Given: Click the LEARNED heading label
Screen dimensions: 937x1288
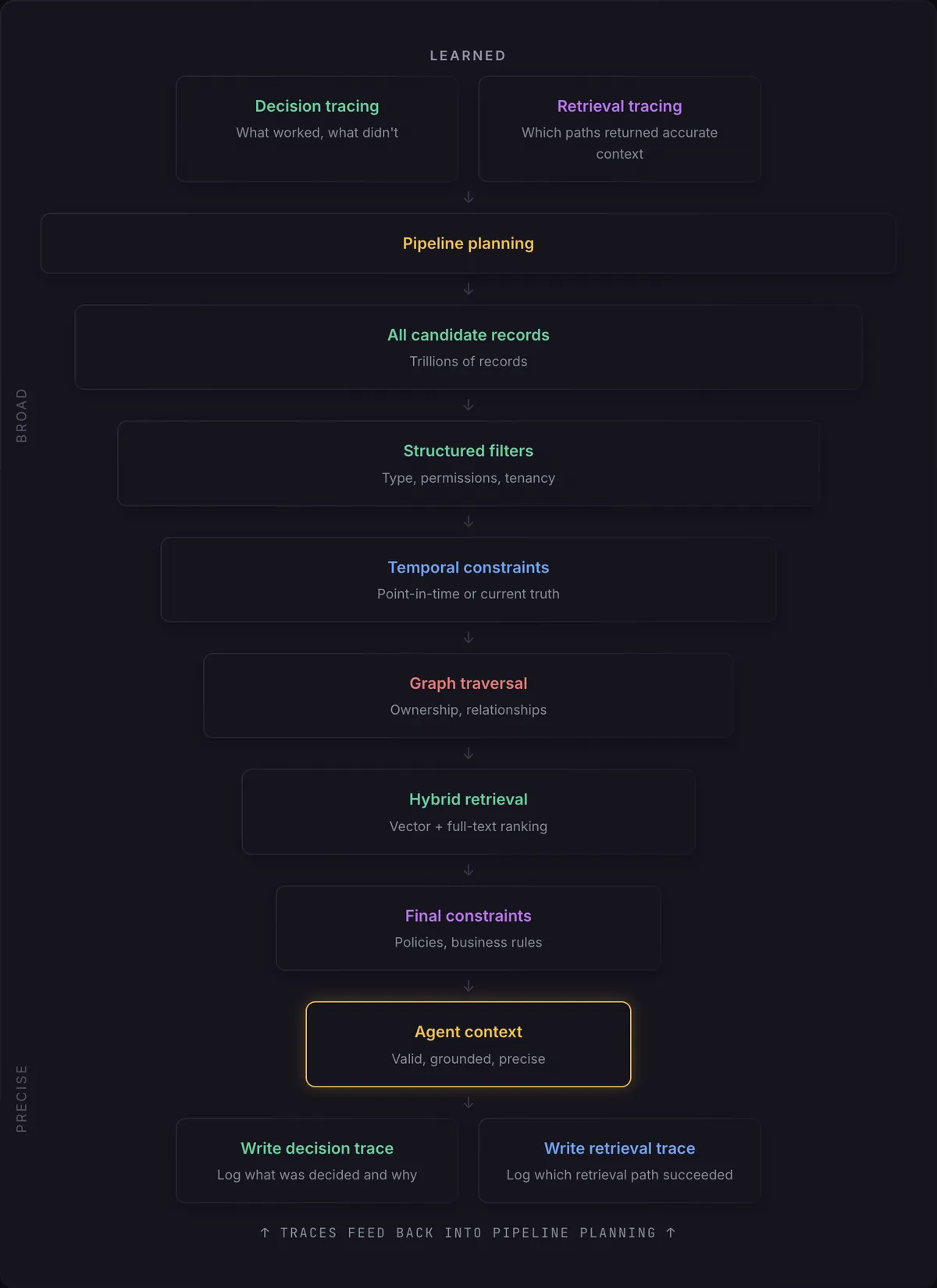Looking at the screenshot, I should tap(468, 55).
